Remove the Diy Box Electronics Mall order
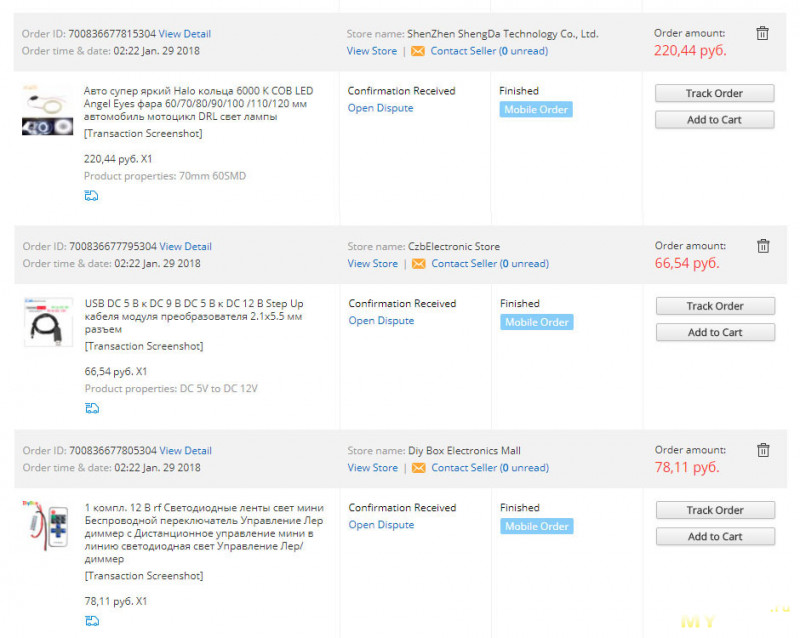 coord(763,450)
